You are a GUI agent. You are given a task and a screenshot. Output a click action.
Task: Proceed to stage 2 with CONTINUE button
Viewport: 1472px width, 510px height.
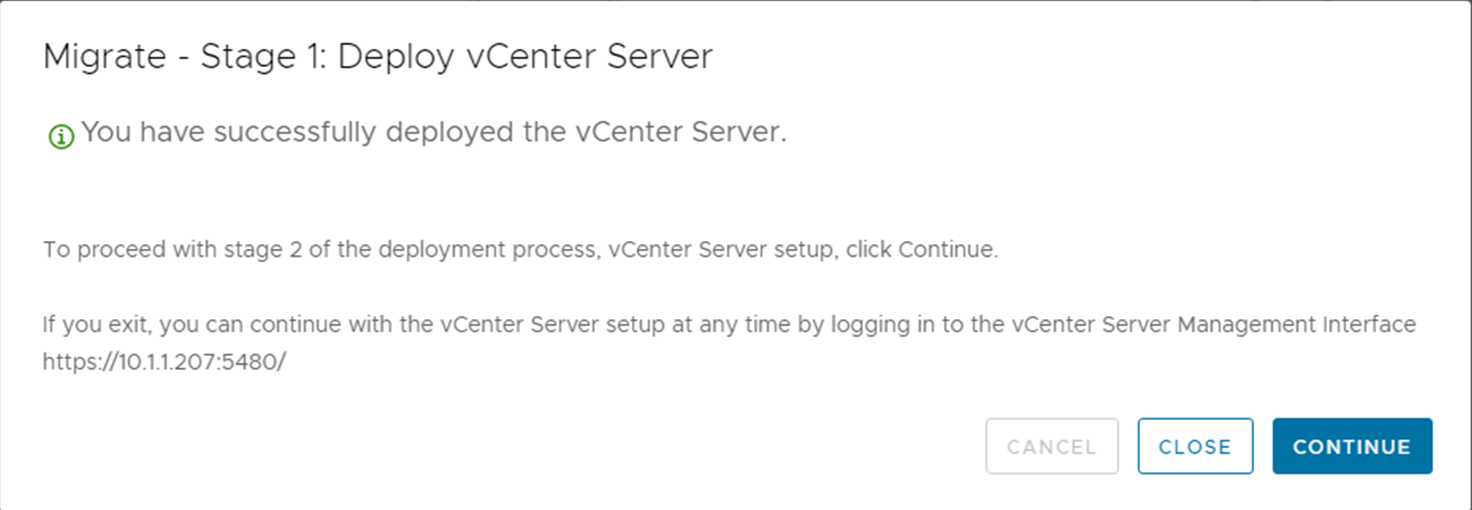pyautogui.click(x=1352, y=446)
